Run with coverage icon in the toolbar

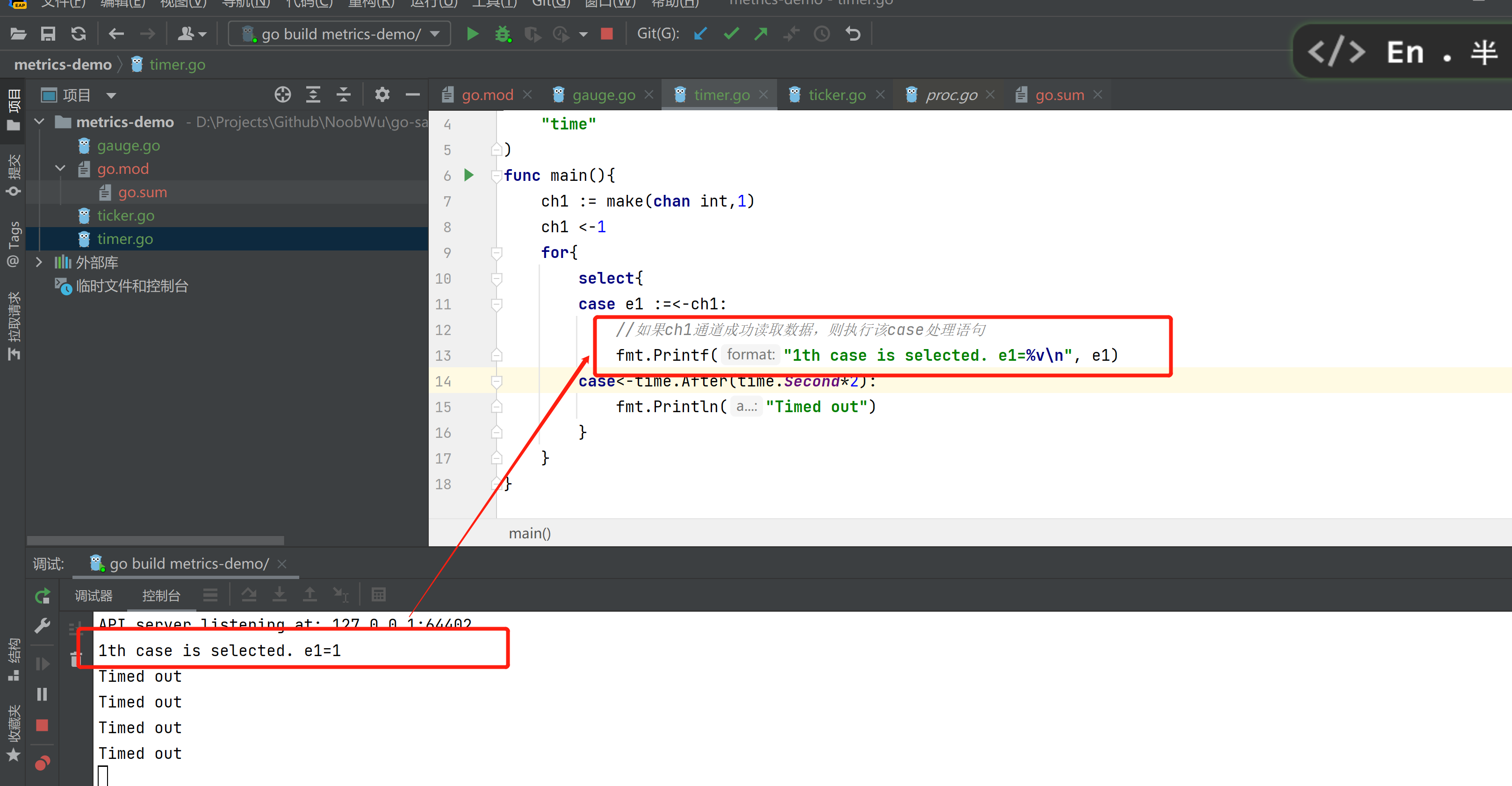tap(533, 34)
